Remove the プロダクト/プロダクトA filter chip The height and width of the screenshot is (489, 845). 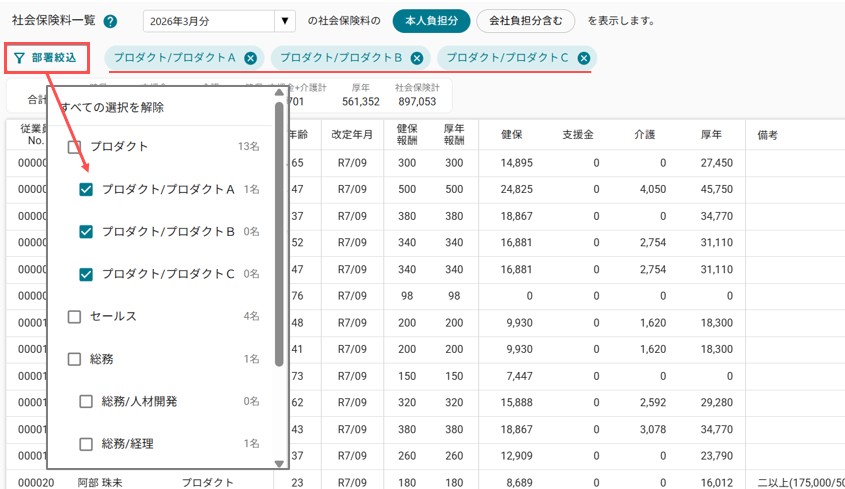[250, 58]
